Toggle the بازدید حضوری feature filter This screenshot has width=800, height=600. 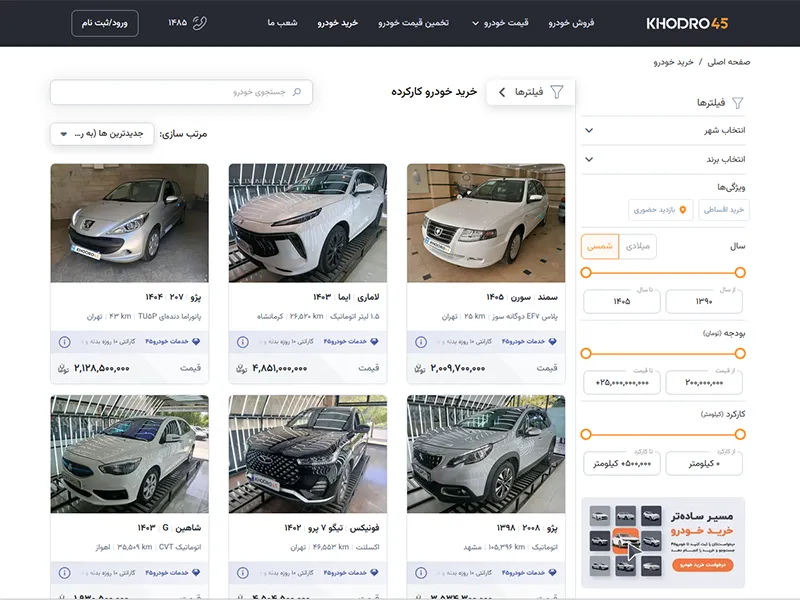660,210
